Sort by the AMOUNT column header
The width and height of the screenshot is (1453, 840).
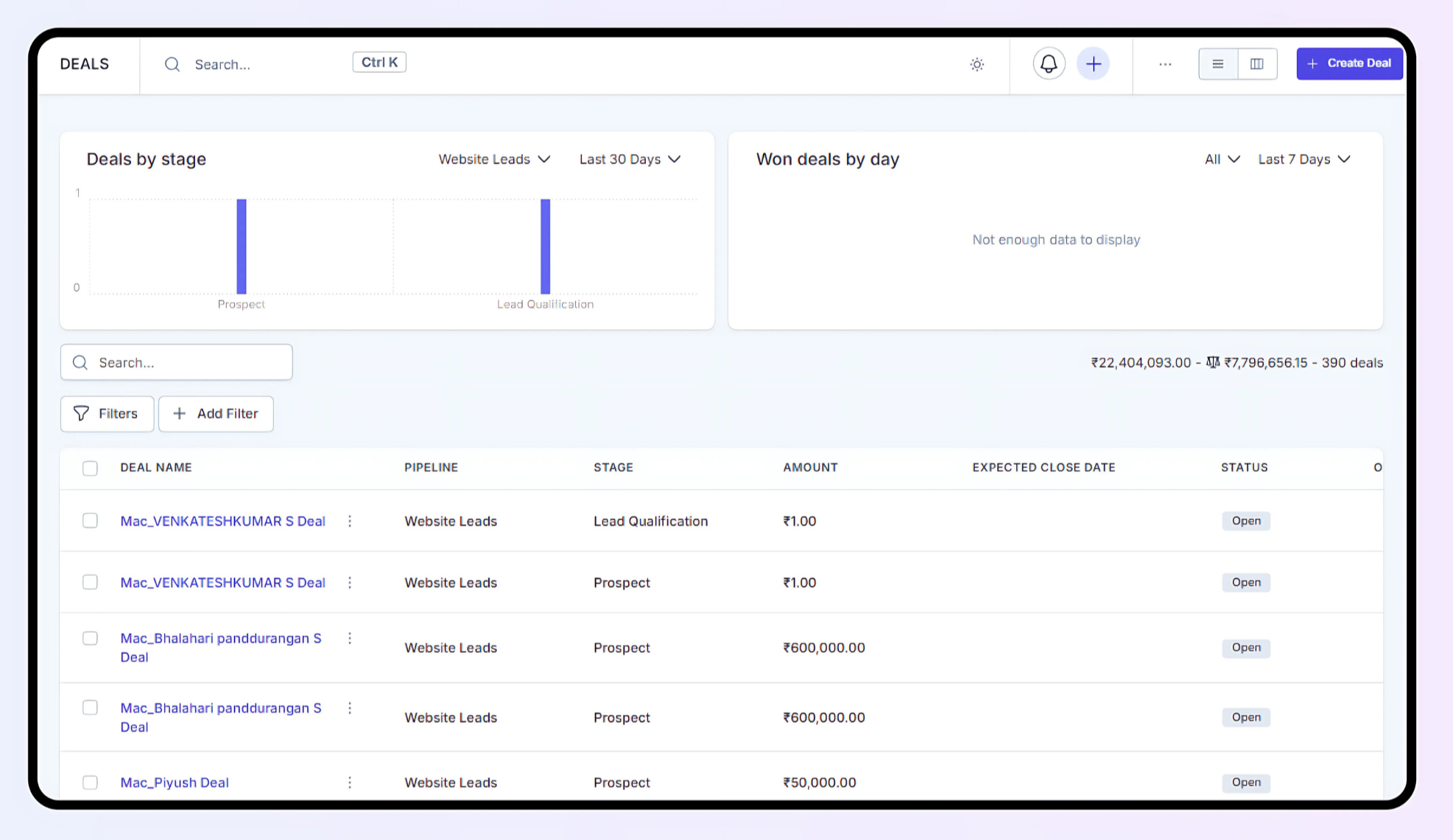pyautogui.click(x=810, y=467)
